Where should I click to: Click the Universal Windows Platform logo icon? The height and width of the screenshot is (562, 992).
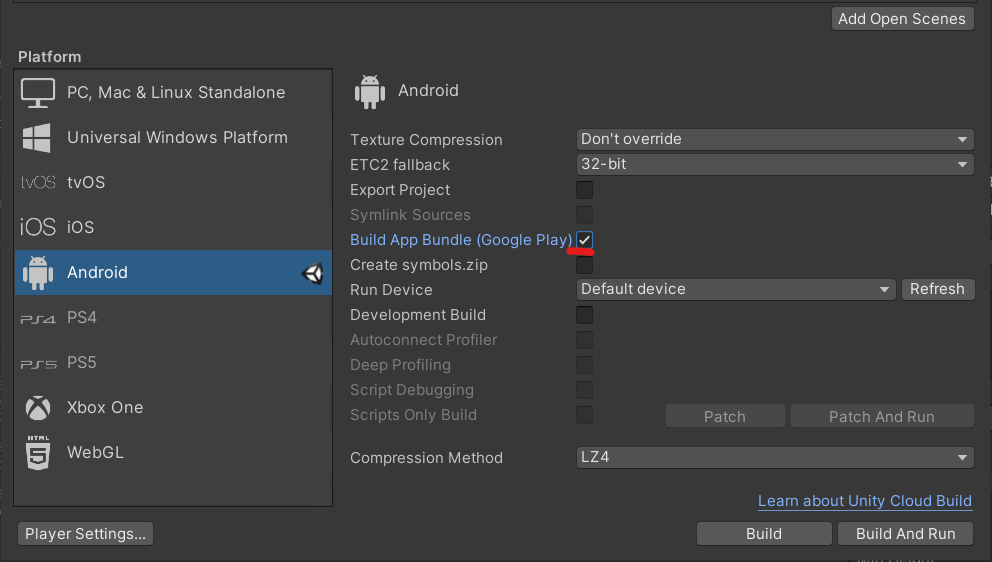pyautogui.click(x=37, y=138)
